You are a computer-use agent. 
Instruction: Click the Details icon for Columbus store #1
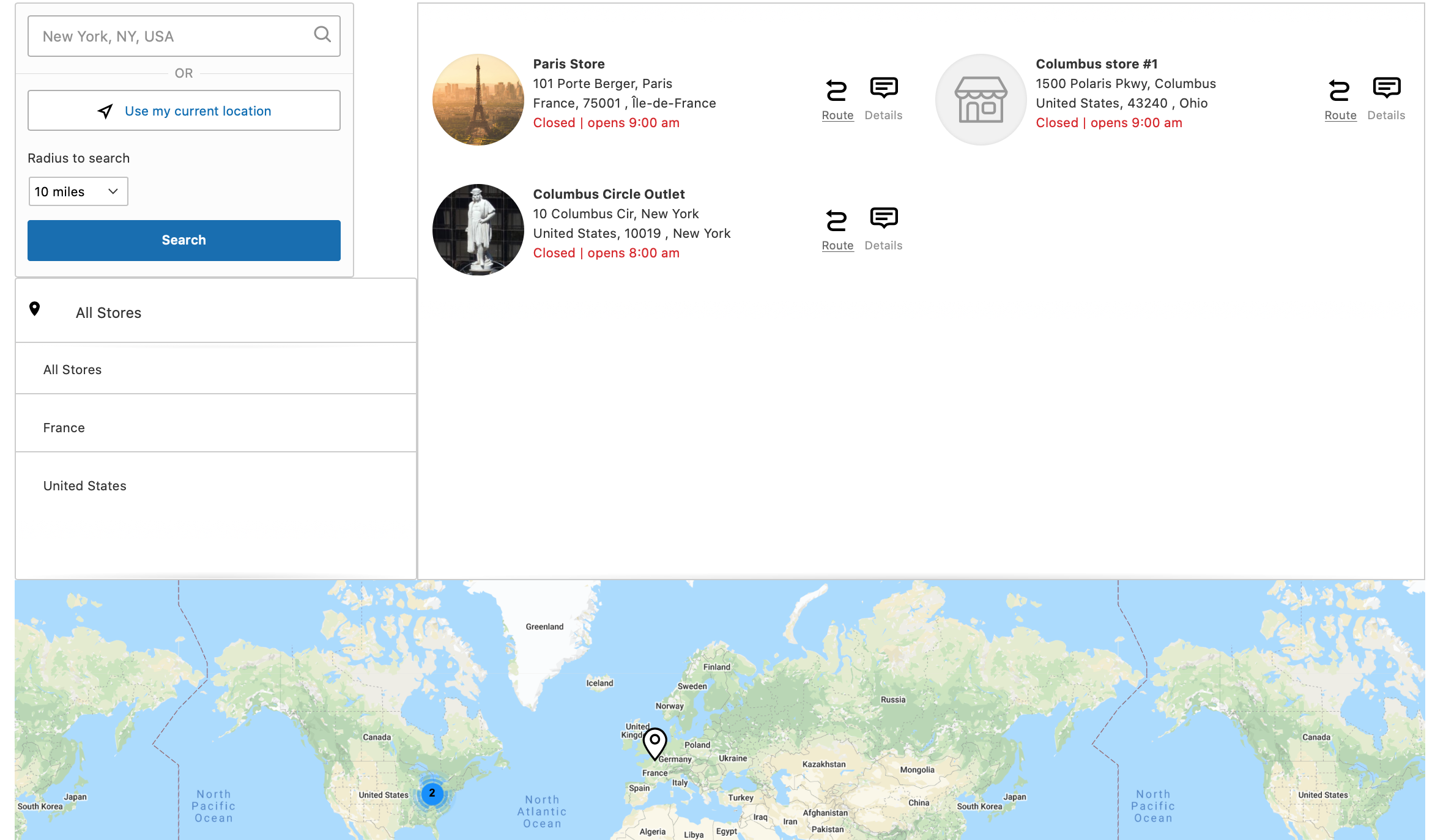(x=1387, y=88)
